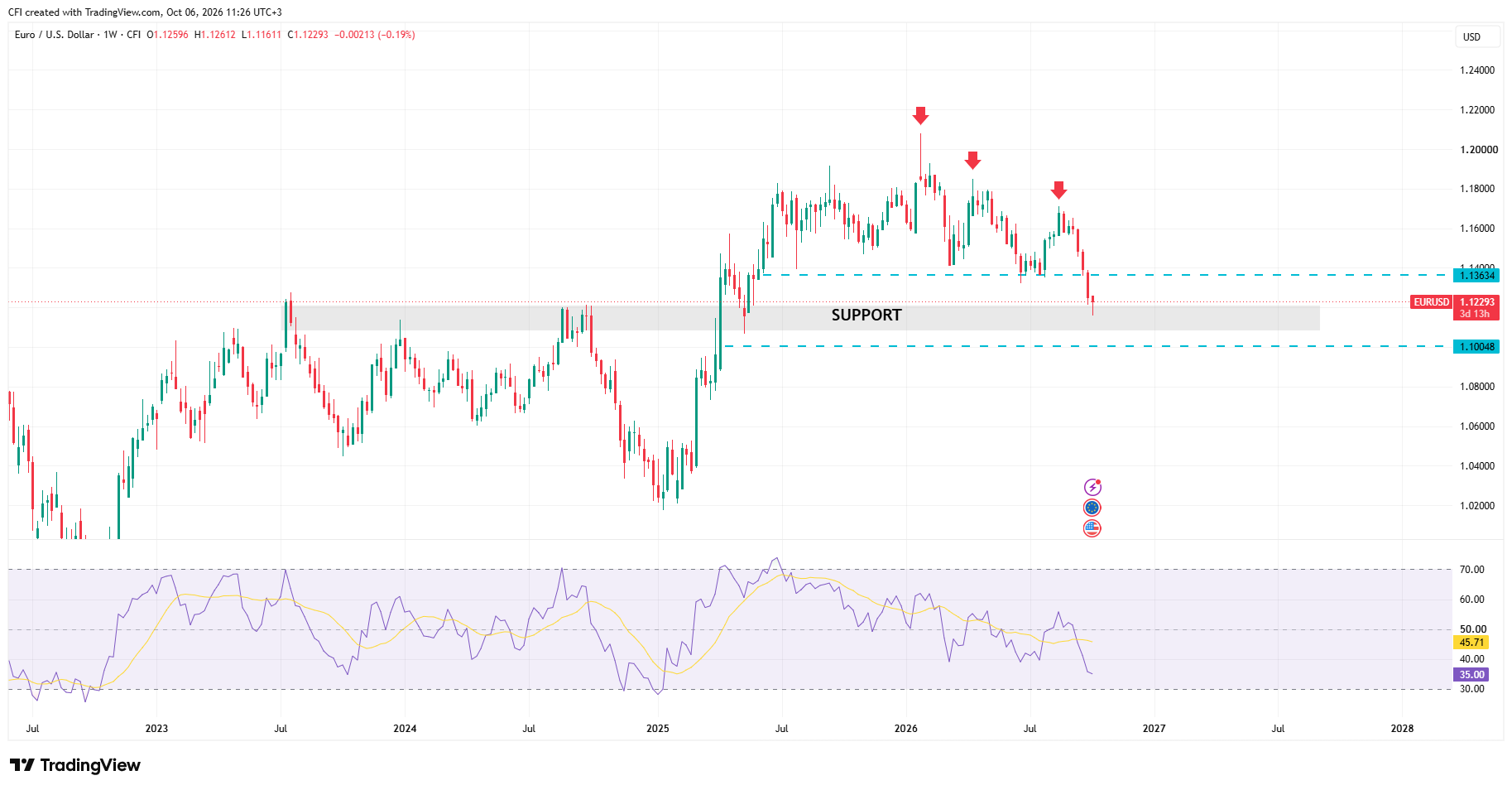Screen dimensions: 1512x790
Task: Click the 2027 label on time axis
Action: (1154, 729)
